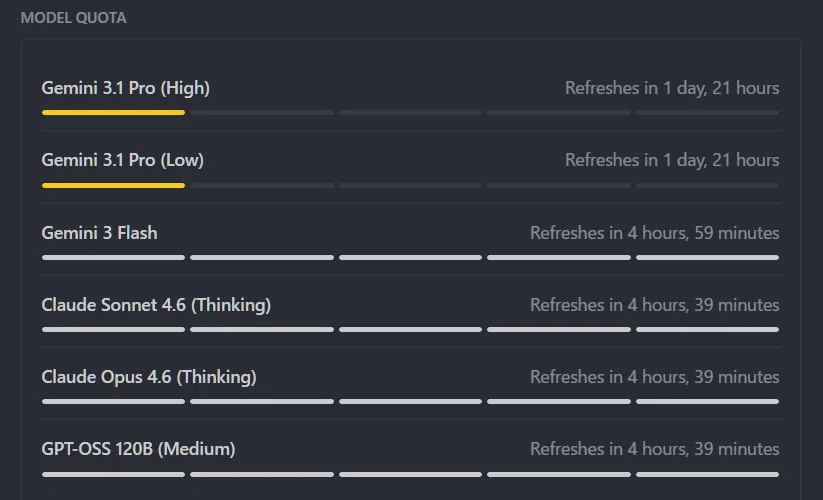The width and height of the screenshot is (823, 500).
Task: Click the Claude Sonnet 4.6 (Thinking) label
Action: pos(156,305)
